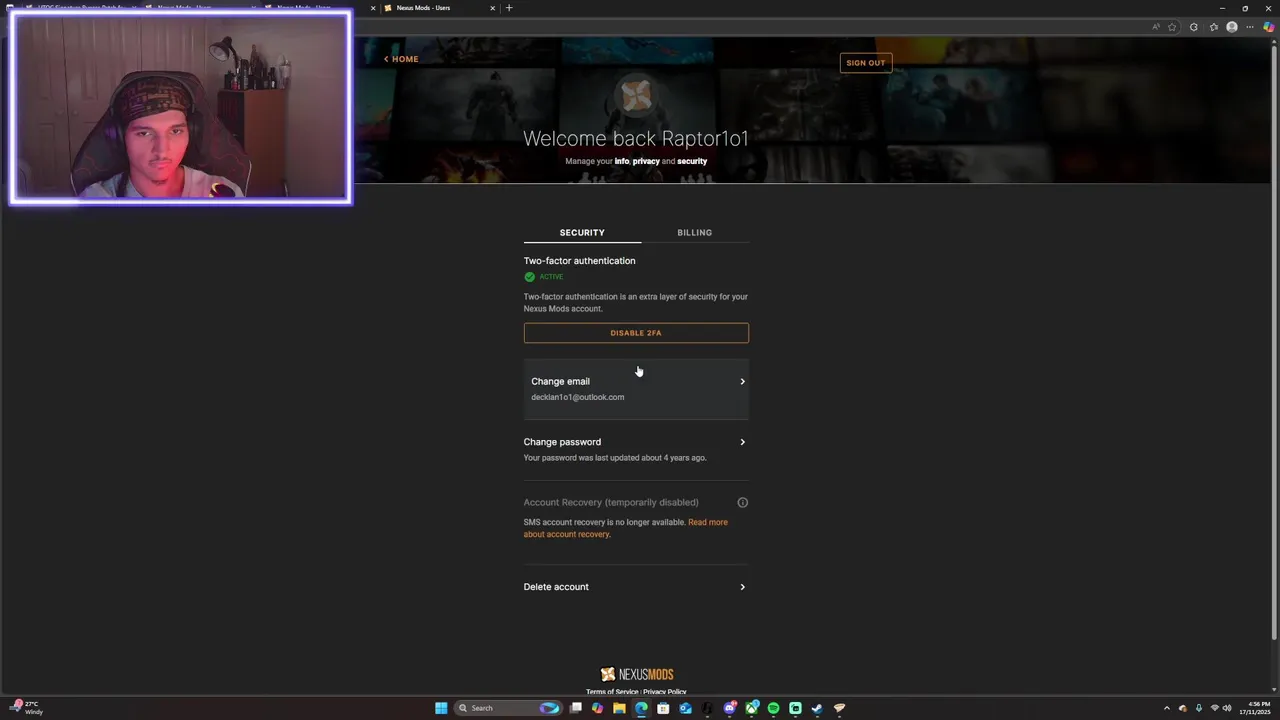Open the Delete account option
1280x720 pixels.
click(x=636, y=587)
